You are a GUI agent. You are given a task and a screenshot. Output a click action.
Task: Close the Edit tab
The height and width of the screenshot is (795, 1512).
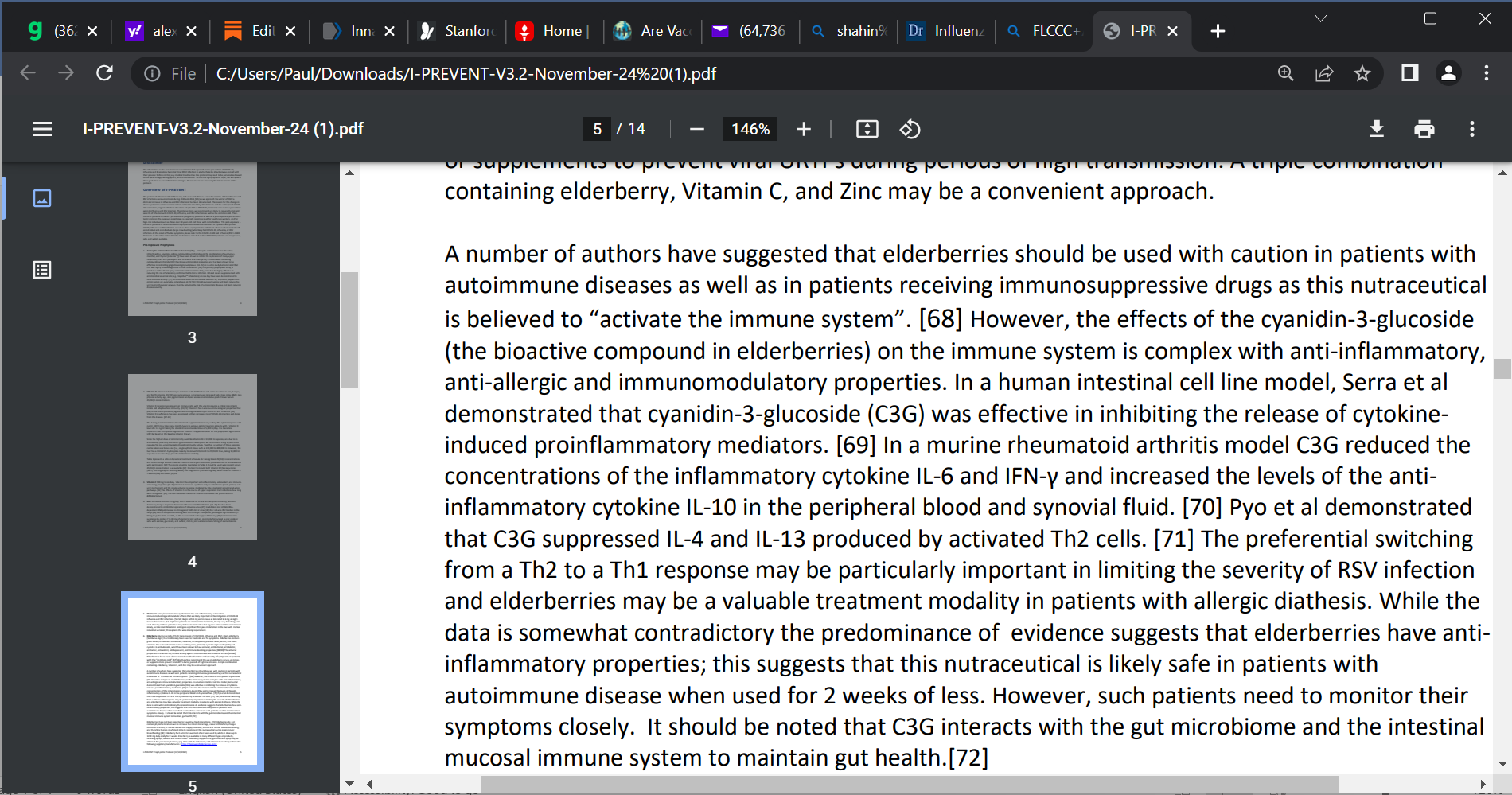click(x=290, y=31)
